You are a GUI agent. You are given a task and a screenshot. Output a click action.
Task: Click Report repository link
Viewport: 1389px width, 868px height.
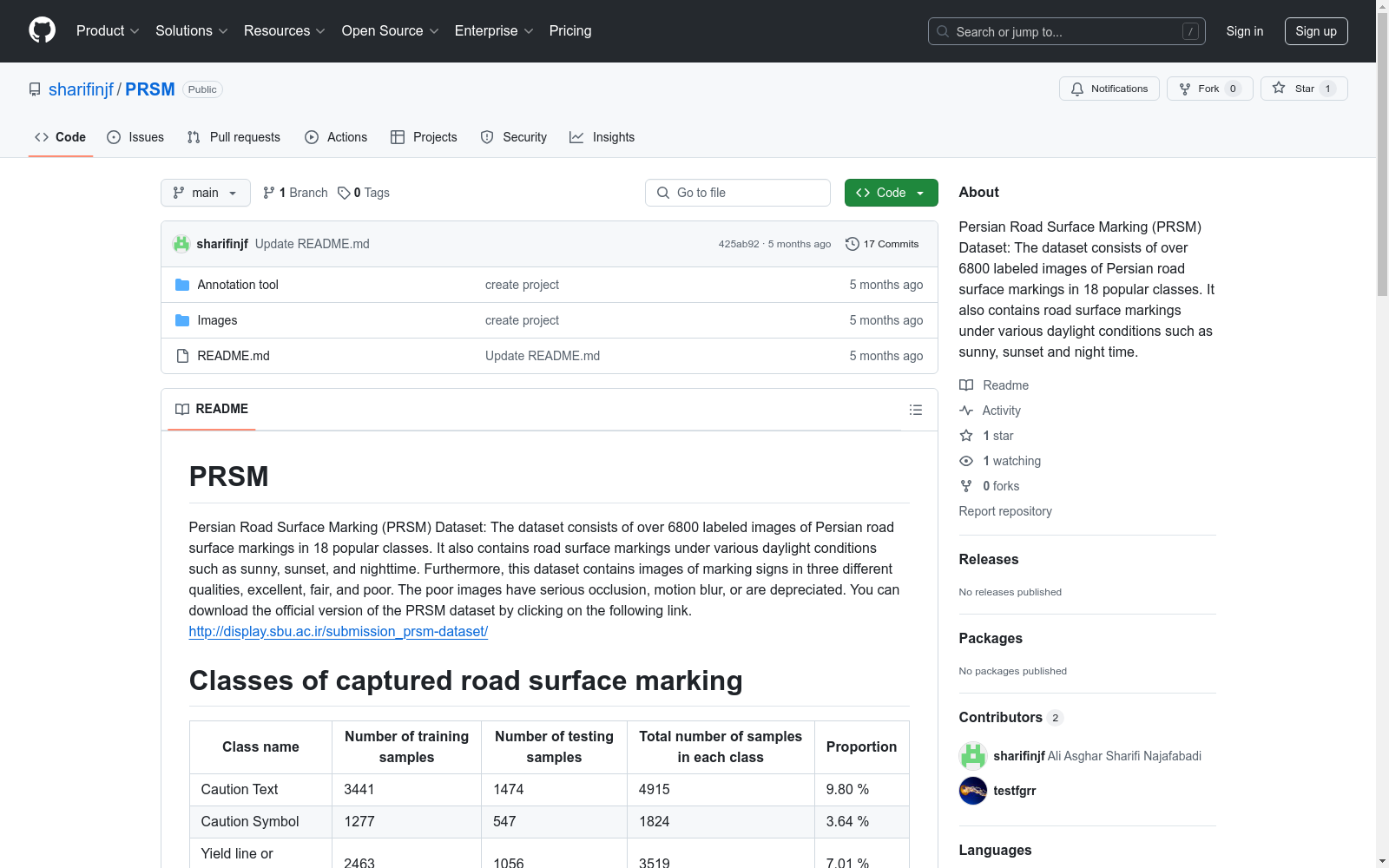[x=1005, y=511]
